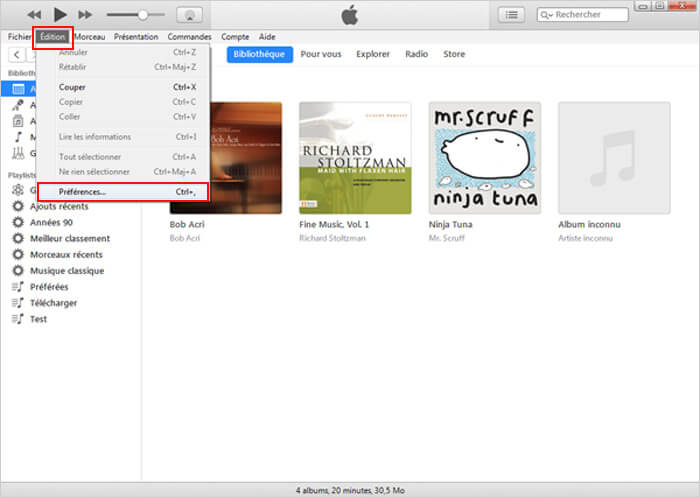700x498 pixels.
Task: Open the Présentation menu
Action: 136,37
